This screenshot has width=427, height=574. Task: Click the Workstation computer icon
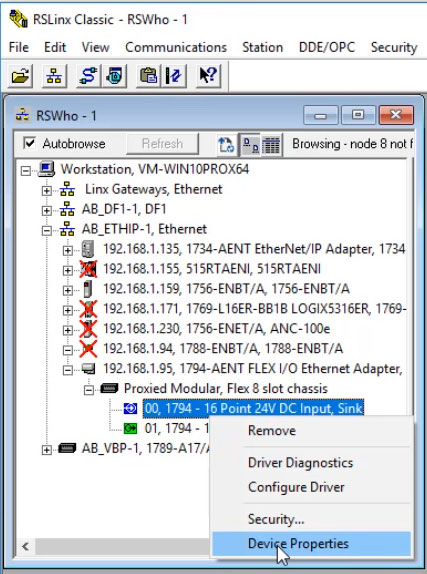pos(47,169)
